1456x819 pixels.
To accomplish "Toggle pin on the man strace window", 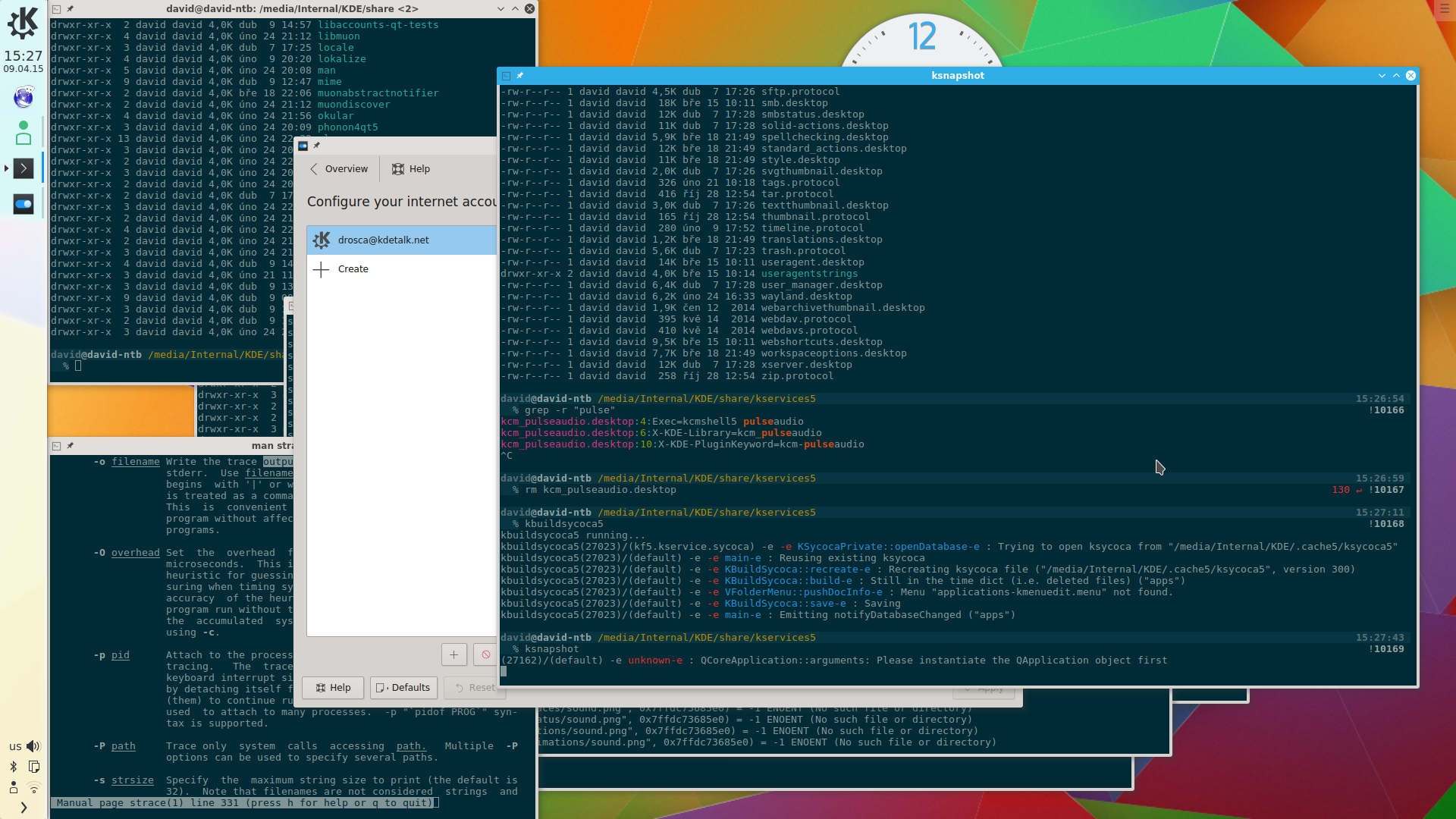I will tap(71, 446).
